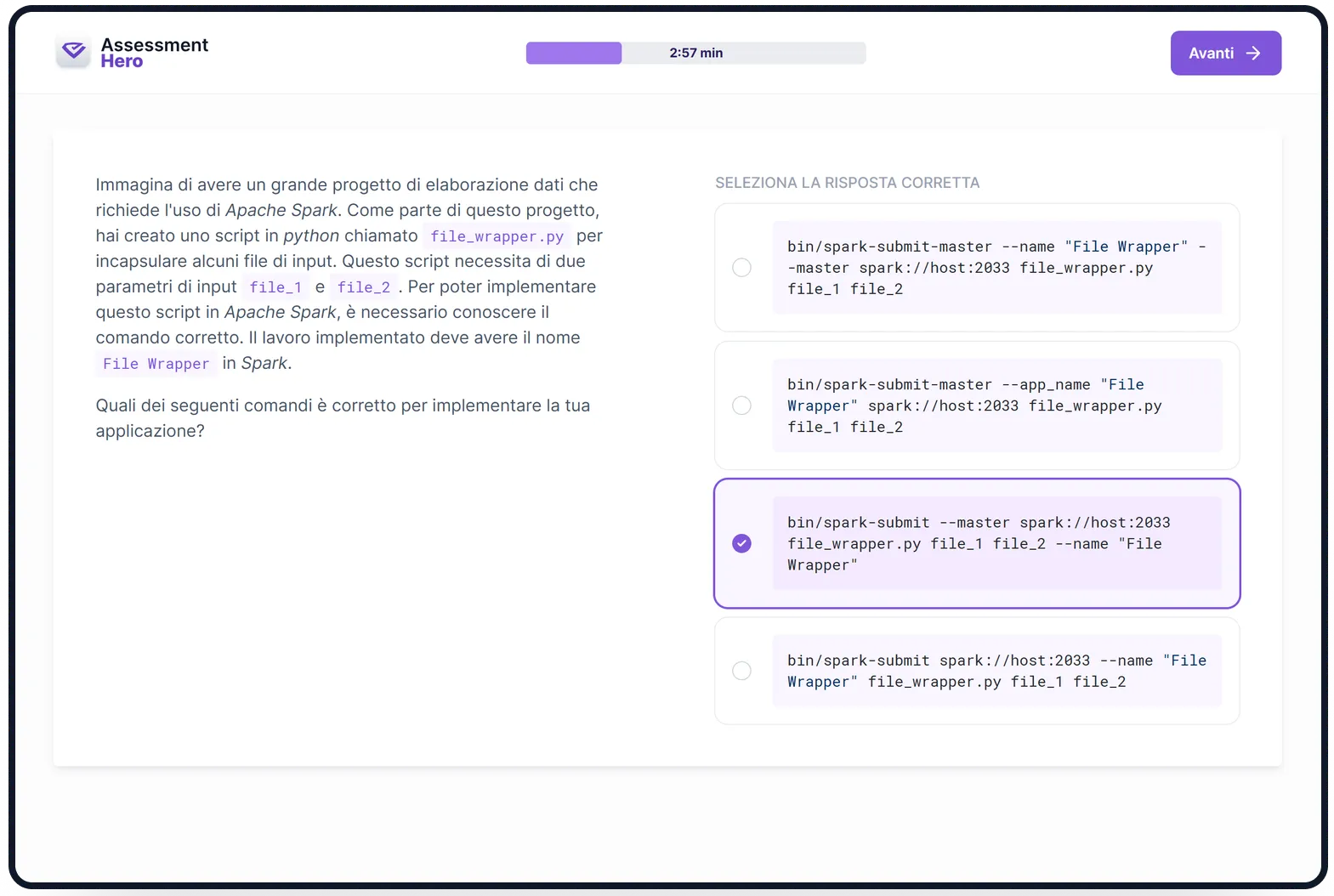
Task: Click the 2:57 min timer progress bar
Action: [x=695, y=53]
